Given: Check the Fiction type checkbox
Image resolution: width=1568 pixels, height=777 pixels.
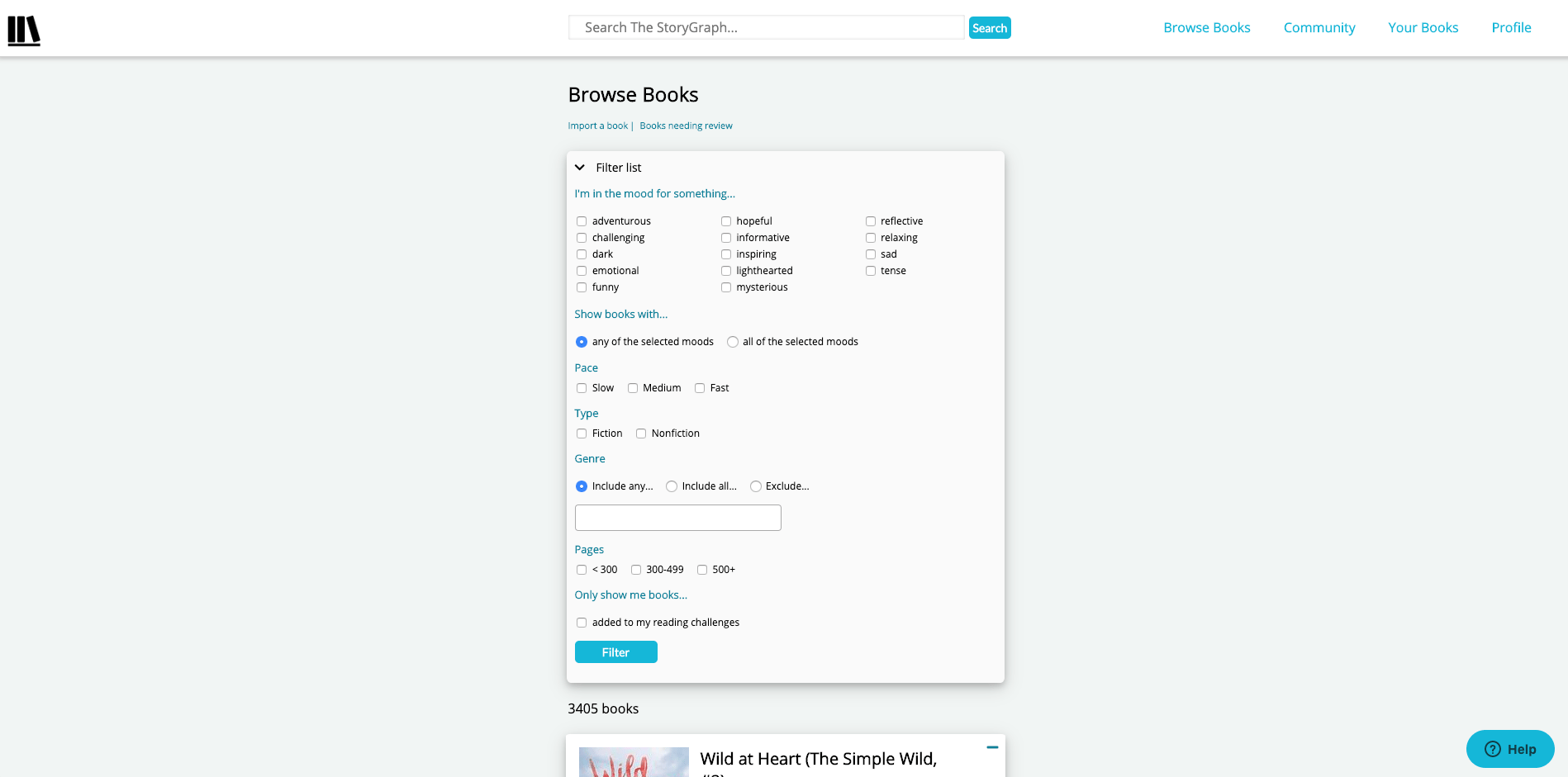Looking at the screenshot, I should pos(582,434).
